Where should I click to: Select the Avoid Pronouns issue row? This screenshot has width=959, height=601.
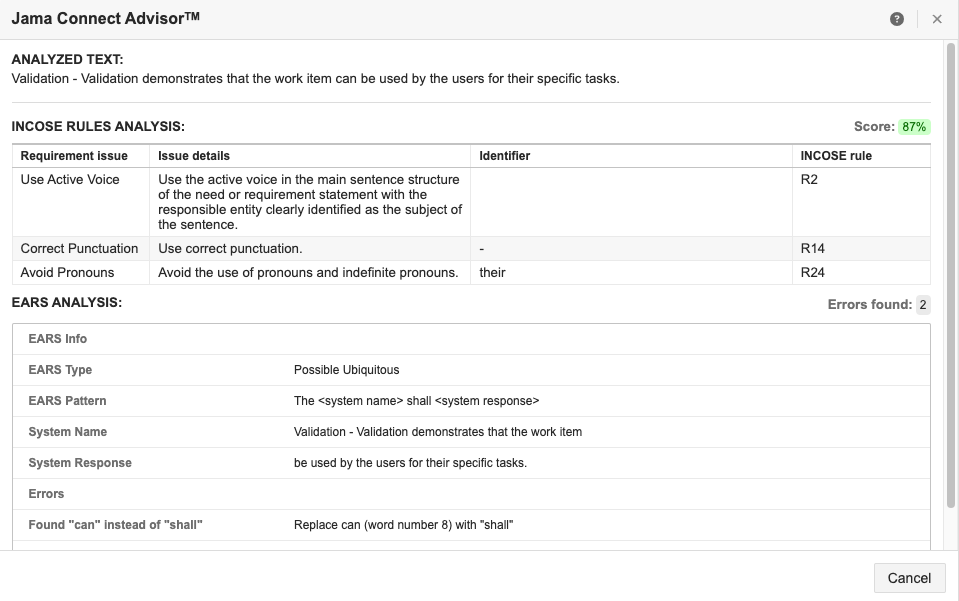click(67, 272)
